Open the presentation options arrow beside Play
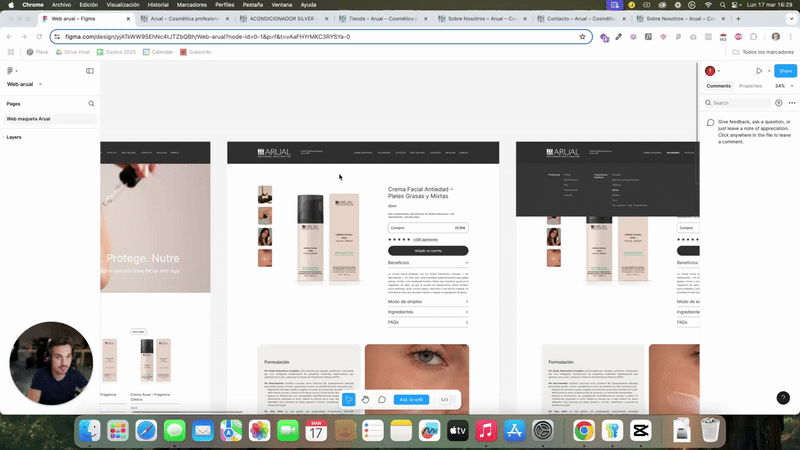This screenshot has width=800, height=450. (x=769, y=71)
